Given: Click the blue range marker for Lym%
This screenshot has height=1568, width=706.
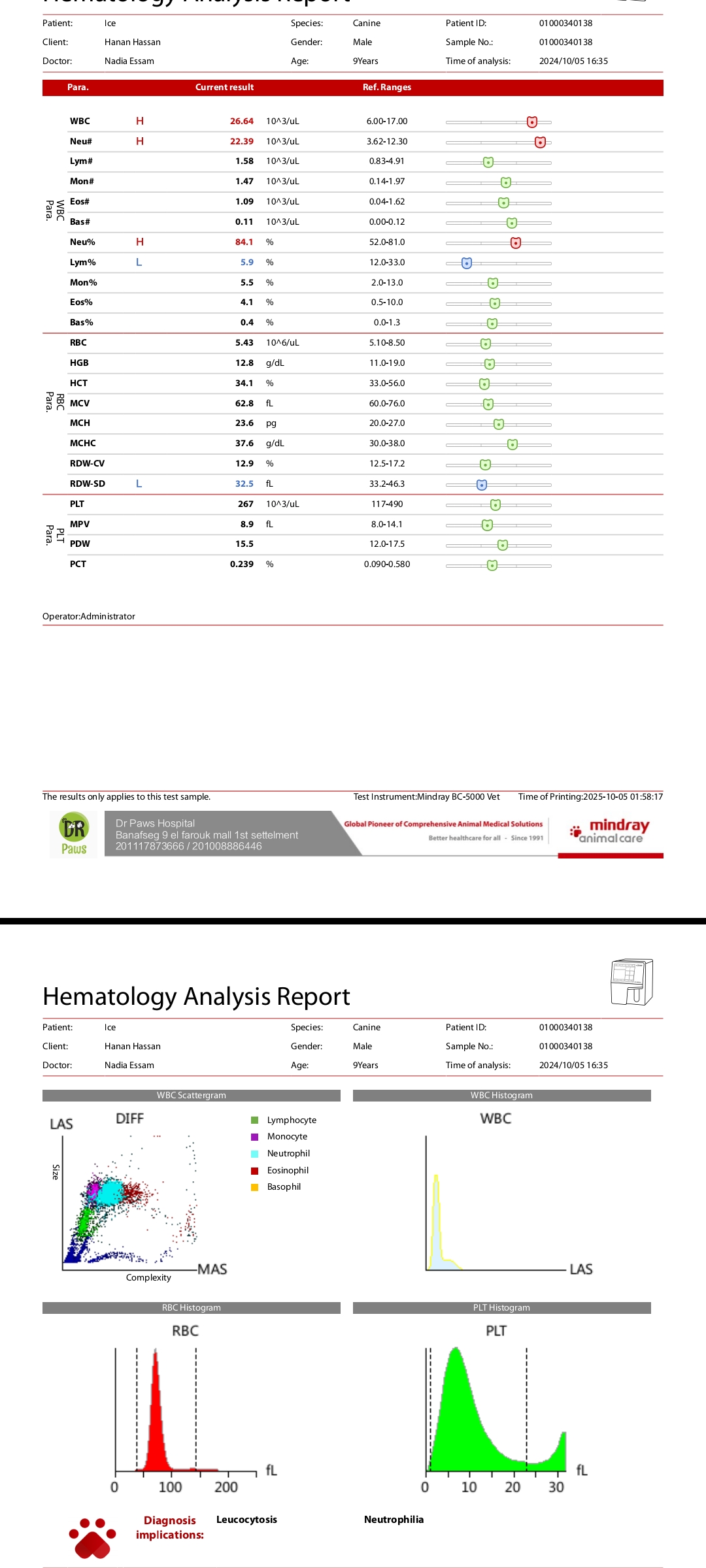Looking at the screenshot, I should pos(467,263).
